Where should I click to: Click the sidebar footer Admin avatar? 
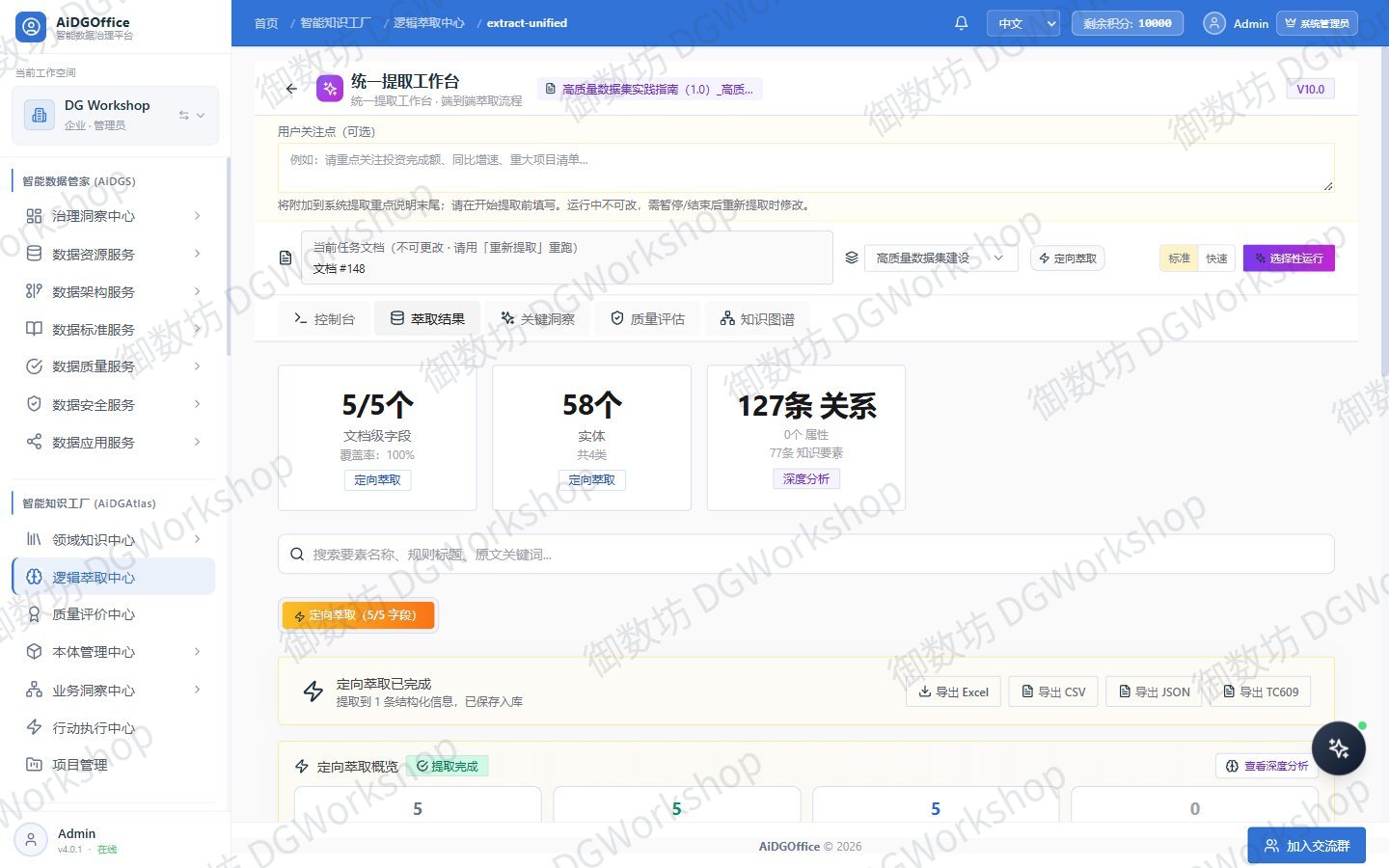tap(31, 840)
